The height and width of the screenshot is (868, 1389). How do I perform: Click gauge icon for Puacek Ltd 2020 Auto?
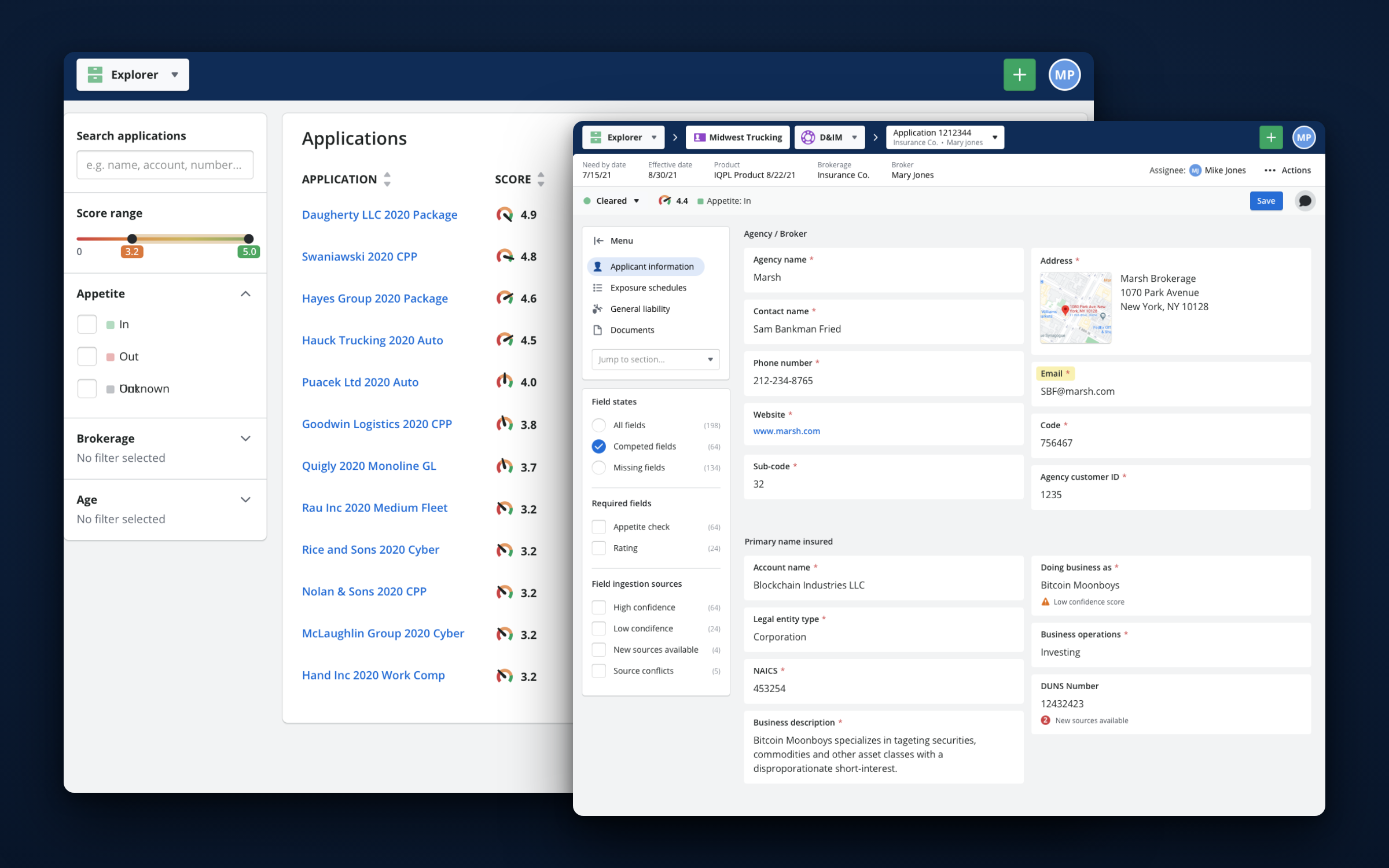(x=505, y=381)
